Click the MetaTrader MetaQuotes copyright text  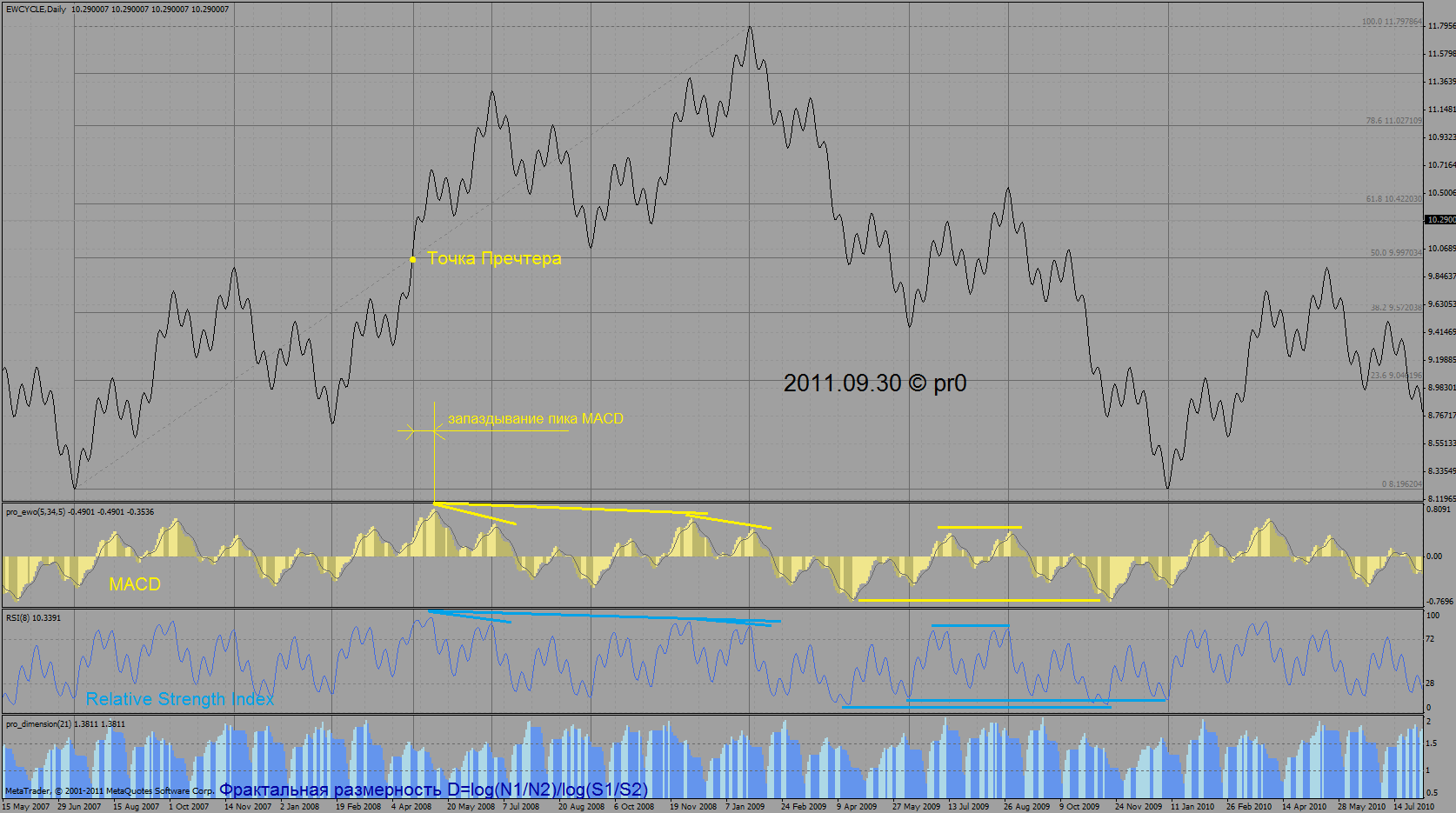pyautogui.click(x=110, y=791)
